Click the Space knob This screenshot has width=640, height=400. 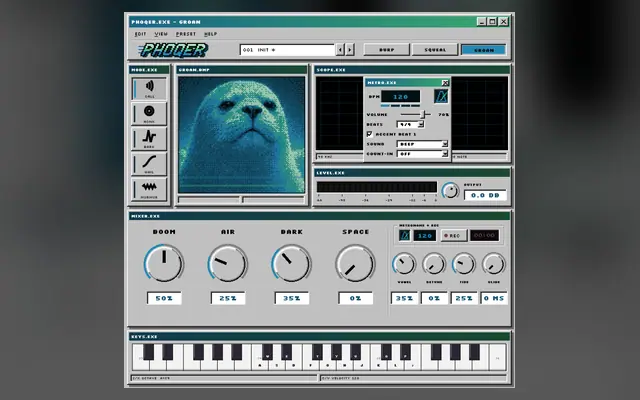355,264
